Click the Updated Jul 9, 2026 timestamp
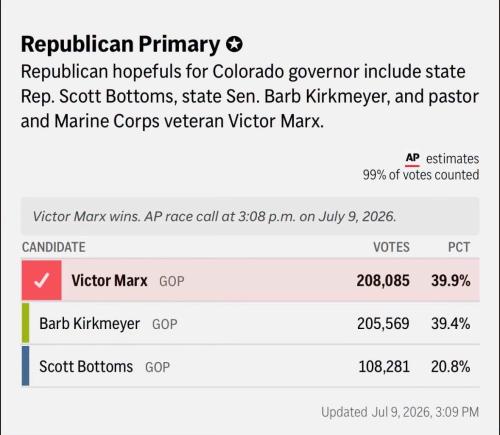This screenshot has width=500, height=435. (400, 412)
